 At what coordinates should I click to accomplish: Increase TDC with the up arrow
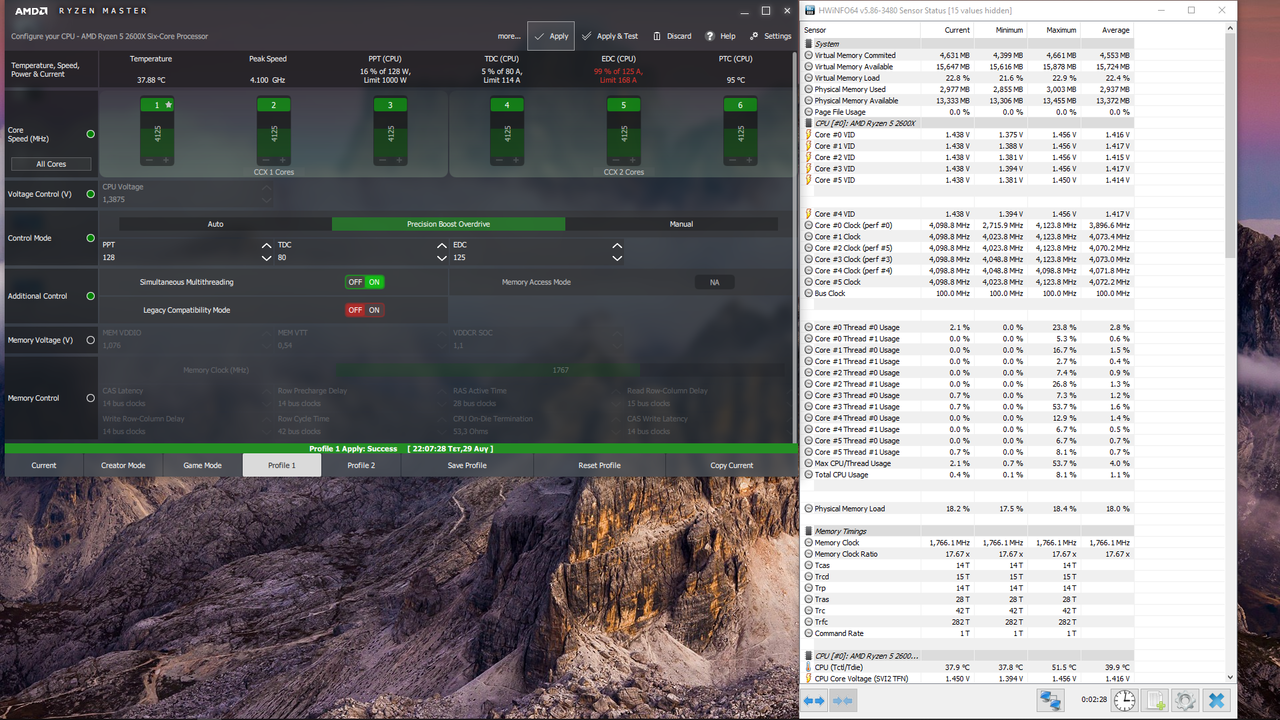(x=442, y=245)
